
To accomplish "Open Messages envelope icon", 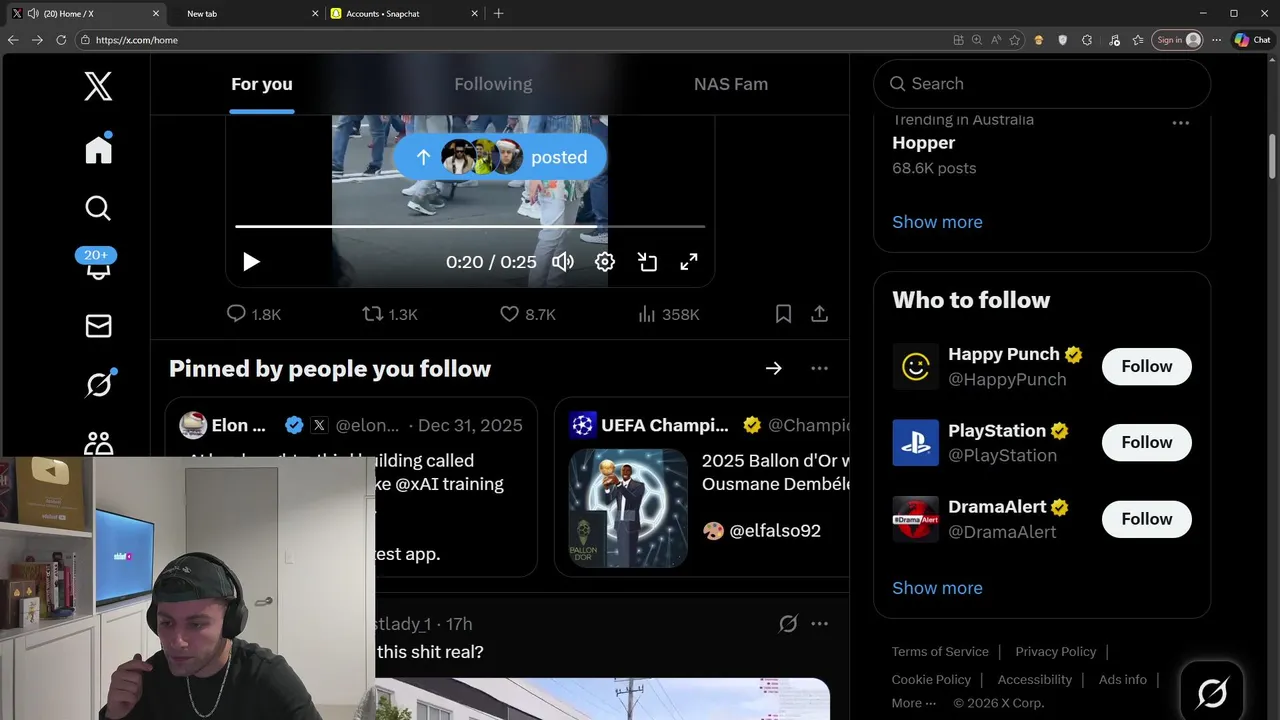I will (x=98, y=326).
